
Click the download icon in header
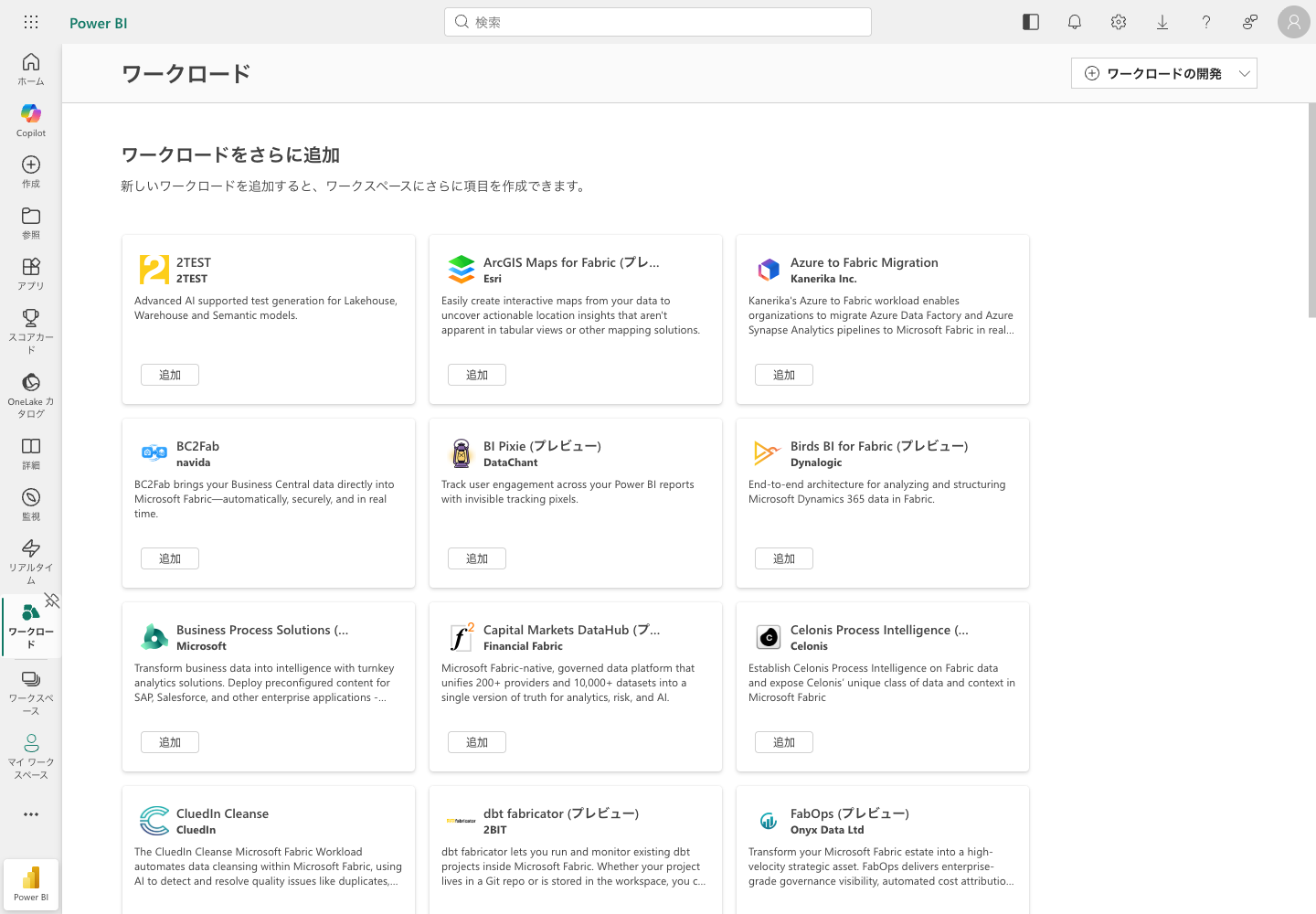1162,22
